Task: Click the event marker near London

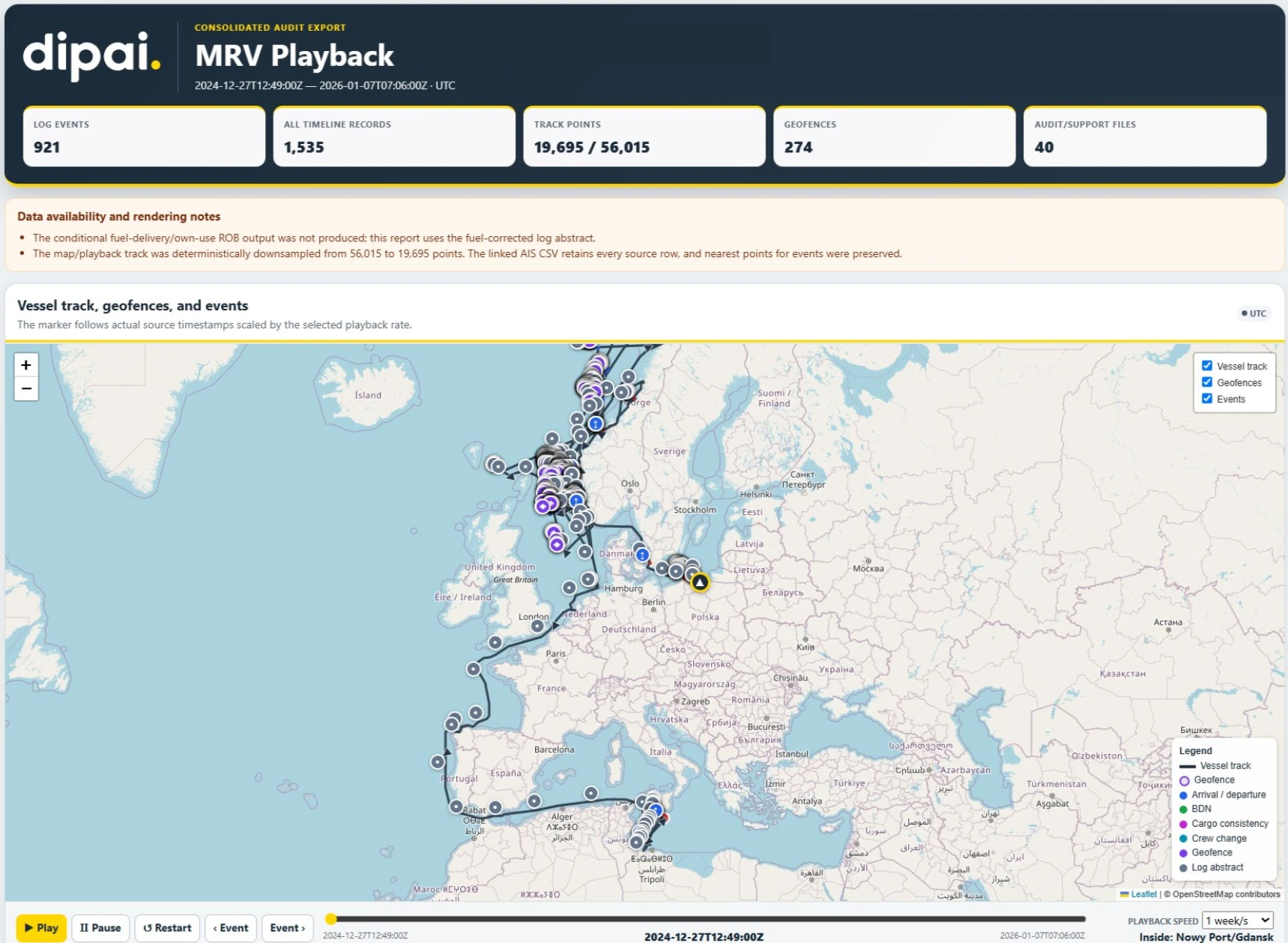Action: [x=537, y=626]
